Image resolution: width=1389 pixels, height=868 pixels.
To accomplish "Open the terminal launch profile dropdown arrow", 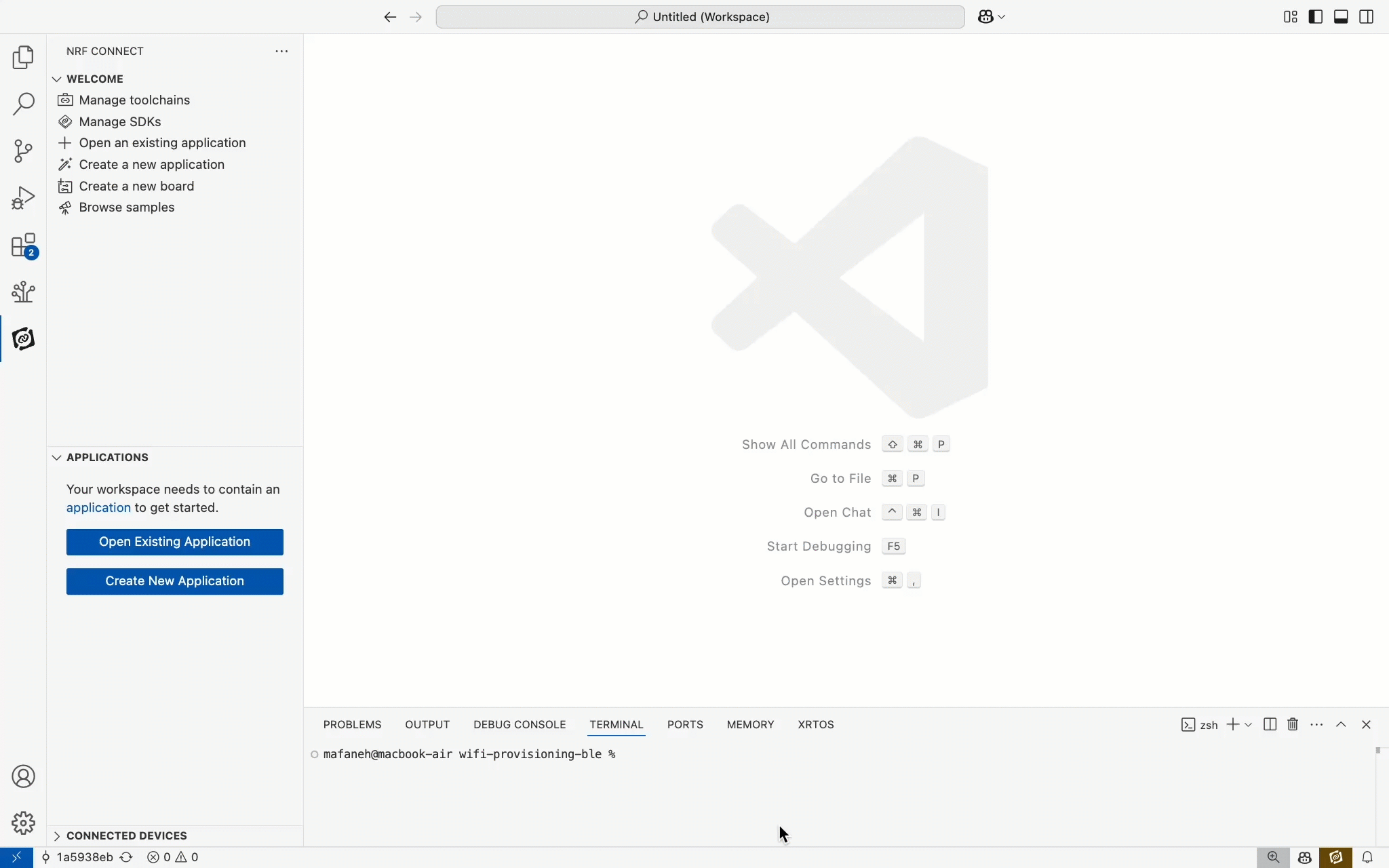I will click(1248, 725).
